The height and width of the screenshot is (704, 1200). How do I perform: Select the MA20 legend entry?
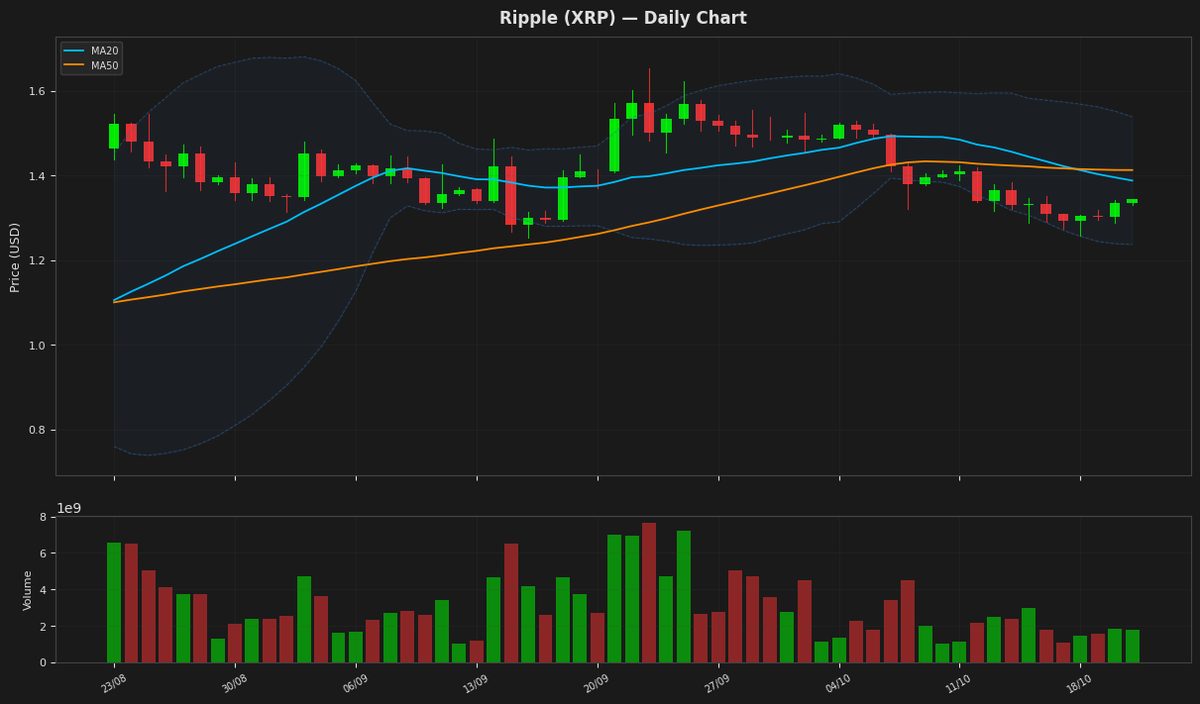[x=91, y=51]
